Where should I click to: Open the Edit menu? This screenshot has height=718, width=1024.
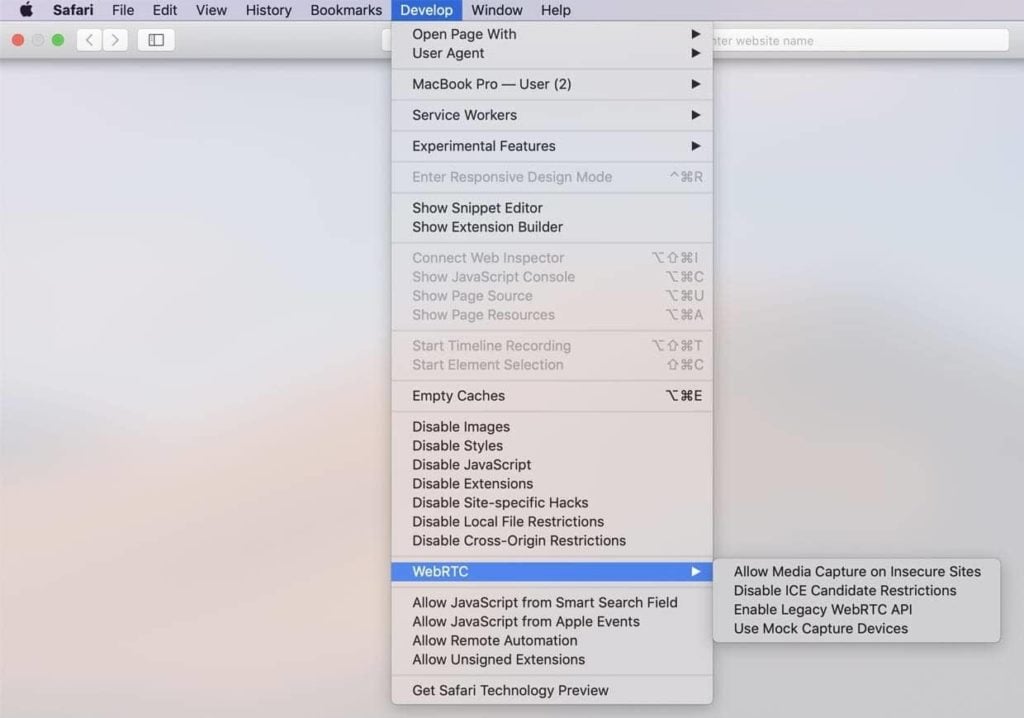tap(165, 10)
